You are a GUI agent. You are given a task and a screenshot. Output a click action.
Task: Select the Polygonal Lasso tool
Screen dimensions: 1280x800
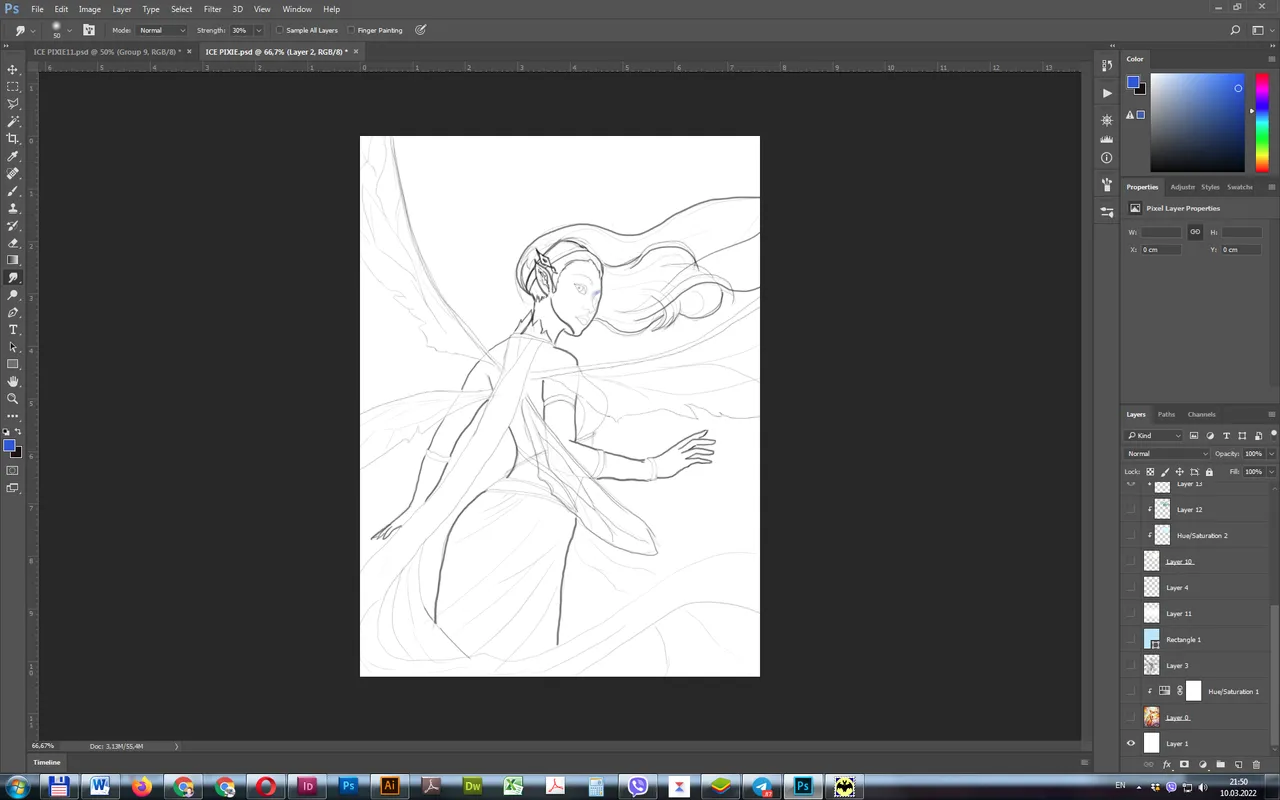point(13,104)
